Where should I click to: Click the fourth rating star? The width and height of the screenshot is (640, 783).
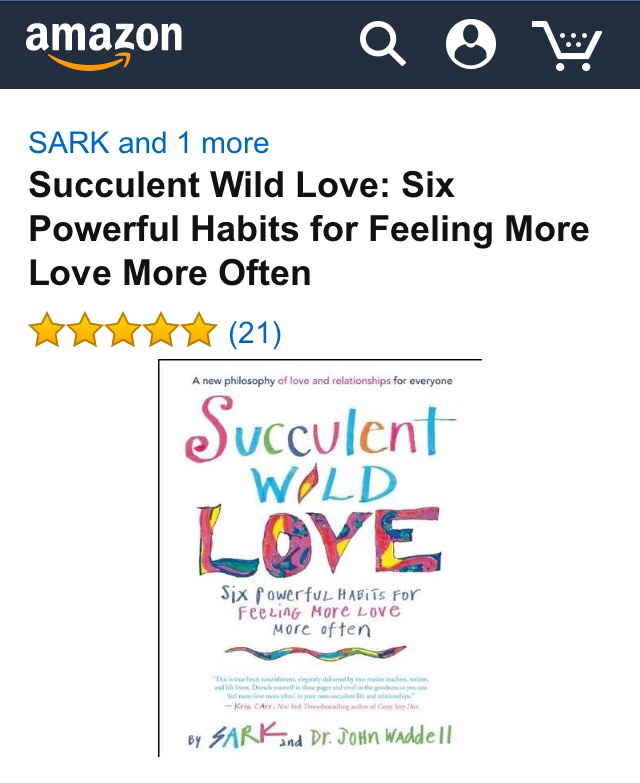coord(161,330)
